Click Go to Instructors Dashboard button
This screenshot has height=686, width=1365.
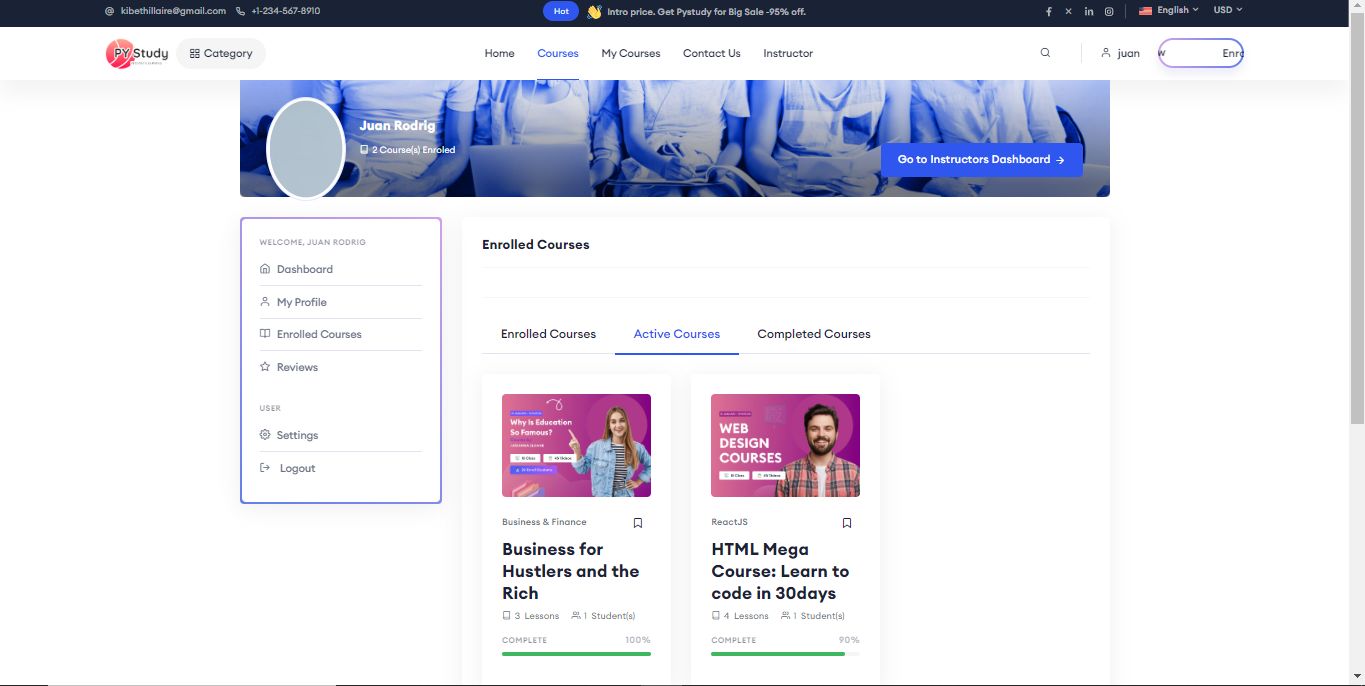click(x=981, y=159)
